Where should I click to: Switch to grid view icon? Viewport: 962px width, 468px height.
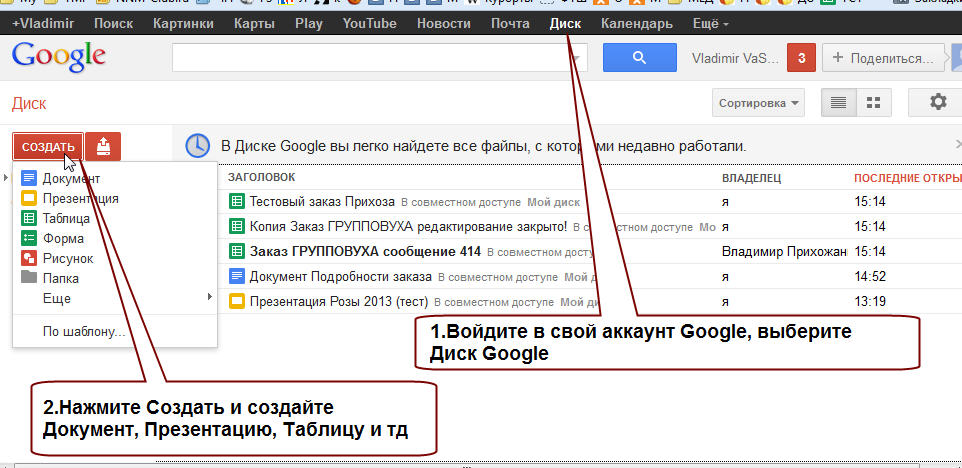pyautogui.click(x=874, y=102)
